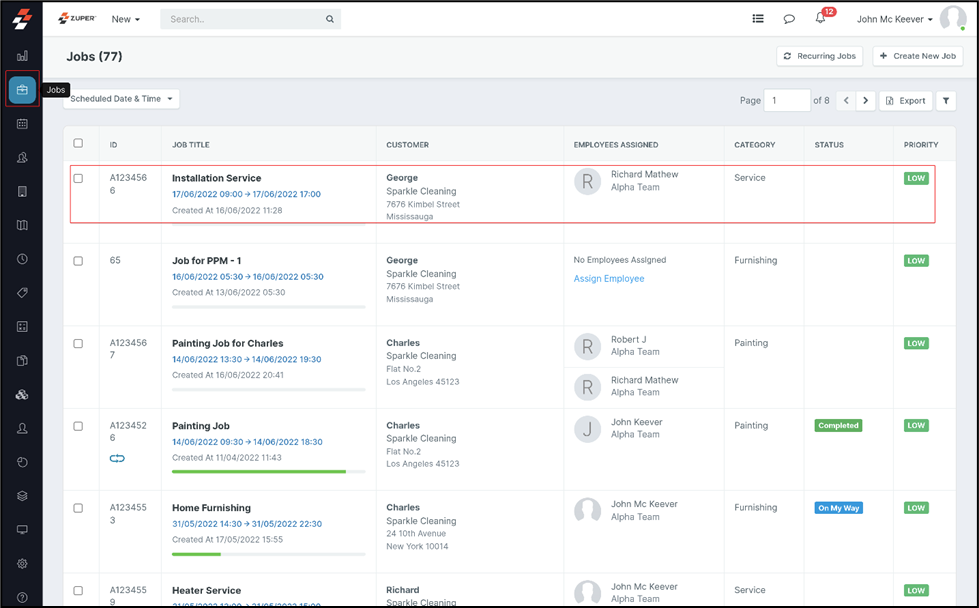Viewport: 979px width, 608px height.
Task: Go to next page arrow
Action: pos(866,101)
